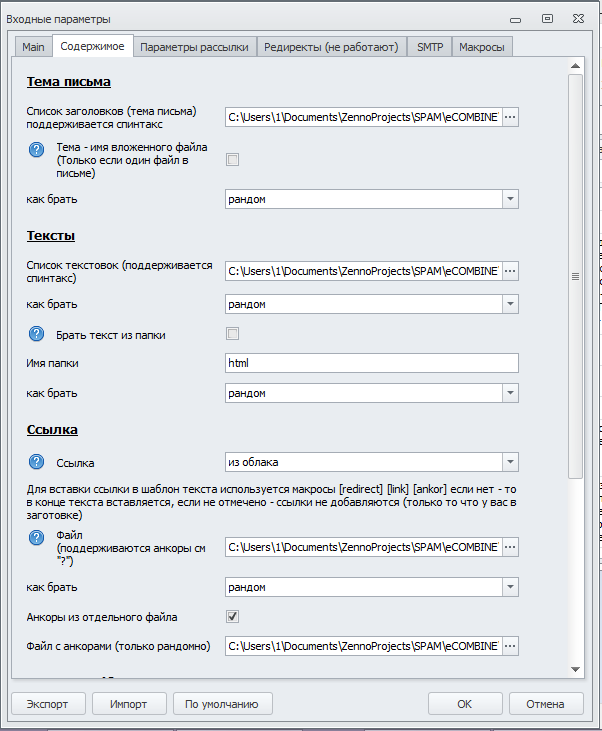This screenshot has height=731, width=602.
Task: Open 'как брать' dropdown under Тема письма
Action: click(x=510, y=199)
